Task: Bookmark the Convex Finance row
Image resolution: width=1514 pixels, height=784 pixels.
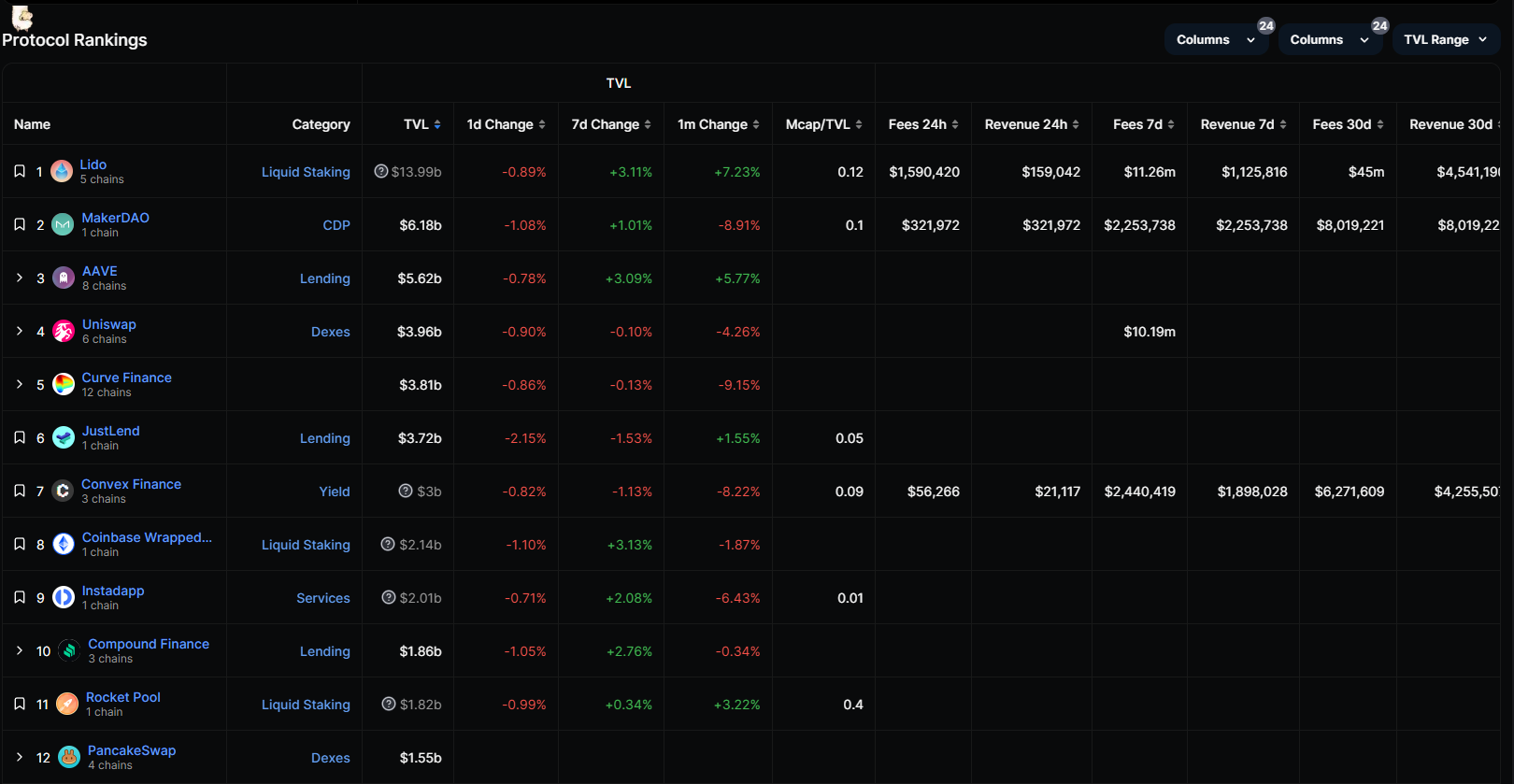Action: pyautogui.click(x=20, y=491)
